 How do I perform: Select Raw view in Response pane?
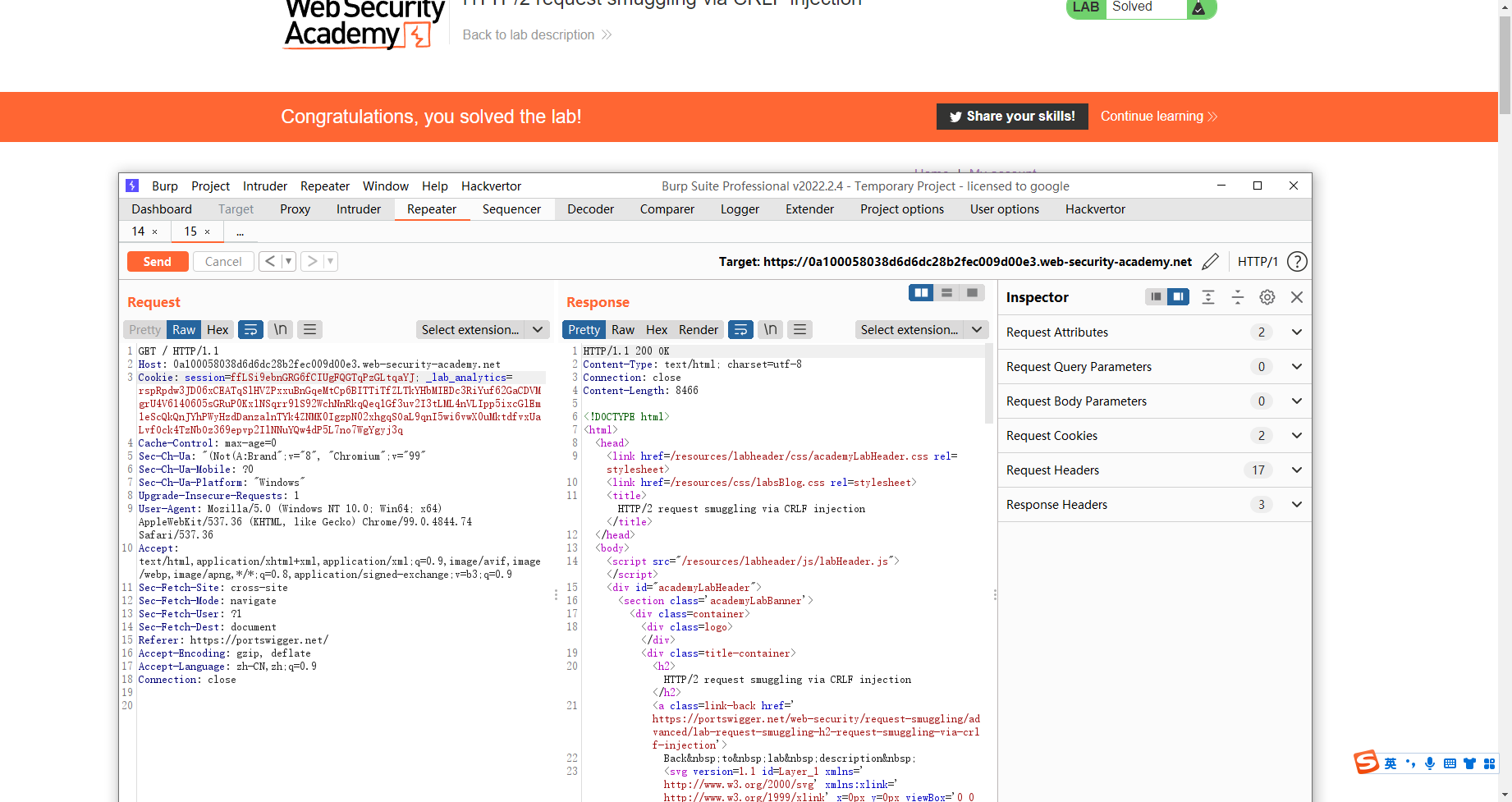pyautogui.click(x=623, y=329)
